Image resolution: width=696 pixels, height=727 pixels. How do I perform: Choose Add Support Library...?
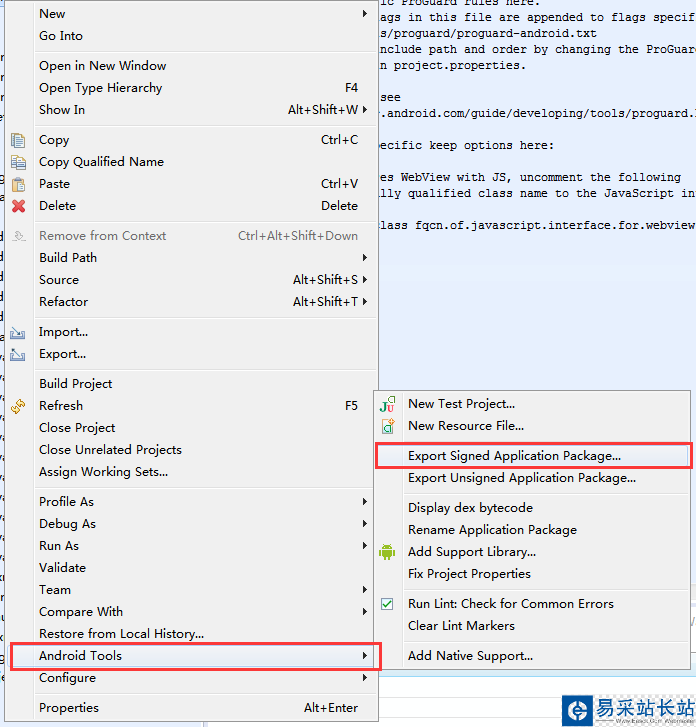(532, 552)
